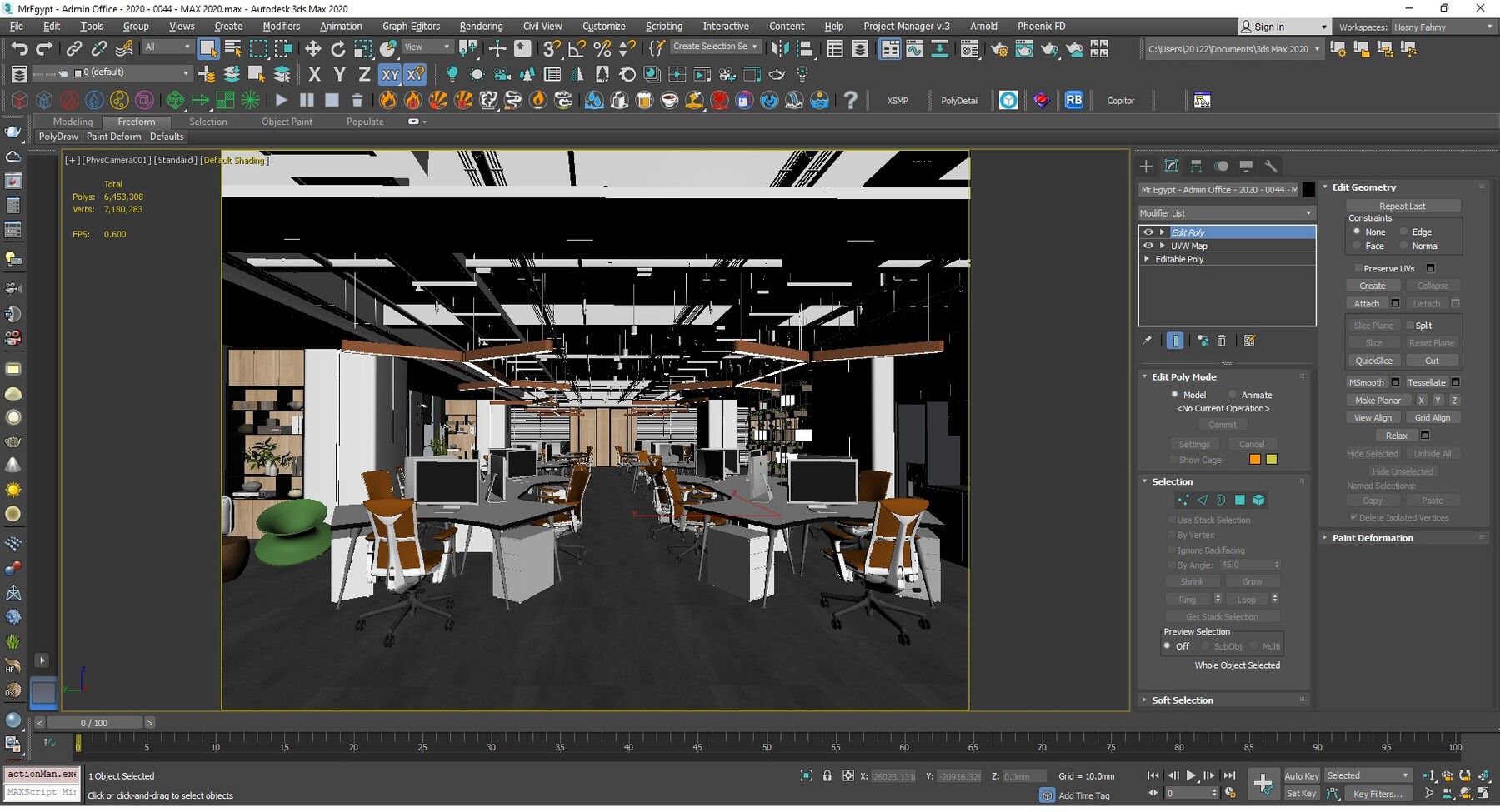The height and width of the screenshot is (812, 1500).
Task: Click the Remove Modifier trash icon
Action: (1222, 341)
